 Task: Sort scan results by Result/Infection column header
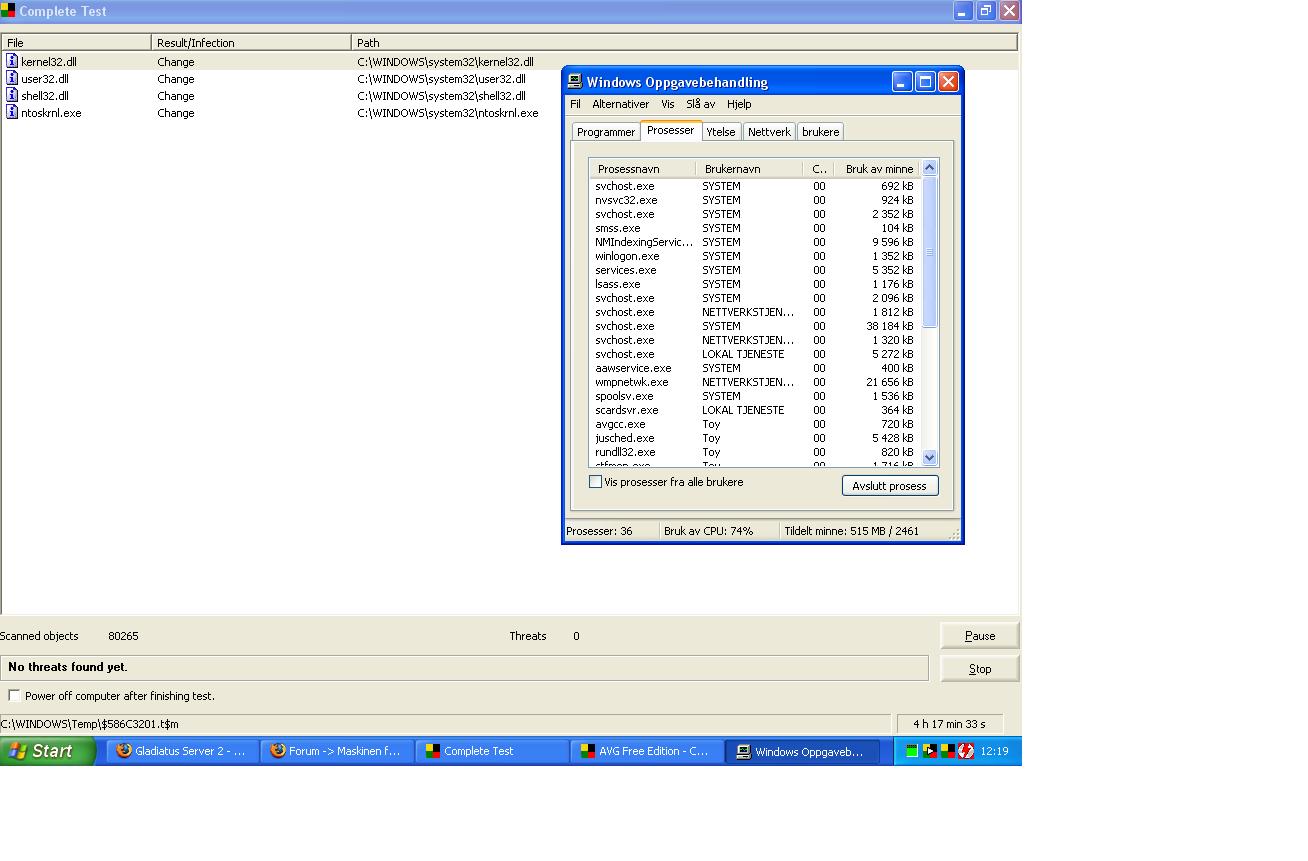pos(251,43)
